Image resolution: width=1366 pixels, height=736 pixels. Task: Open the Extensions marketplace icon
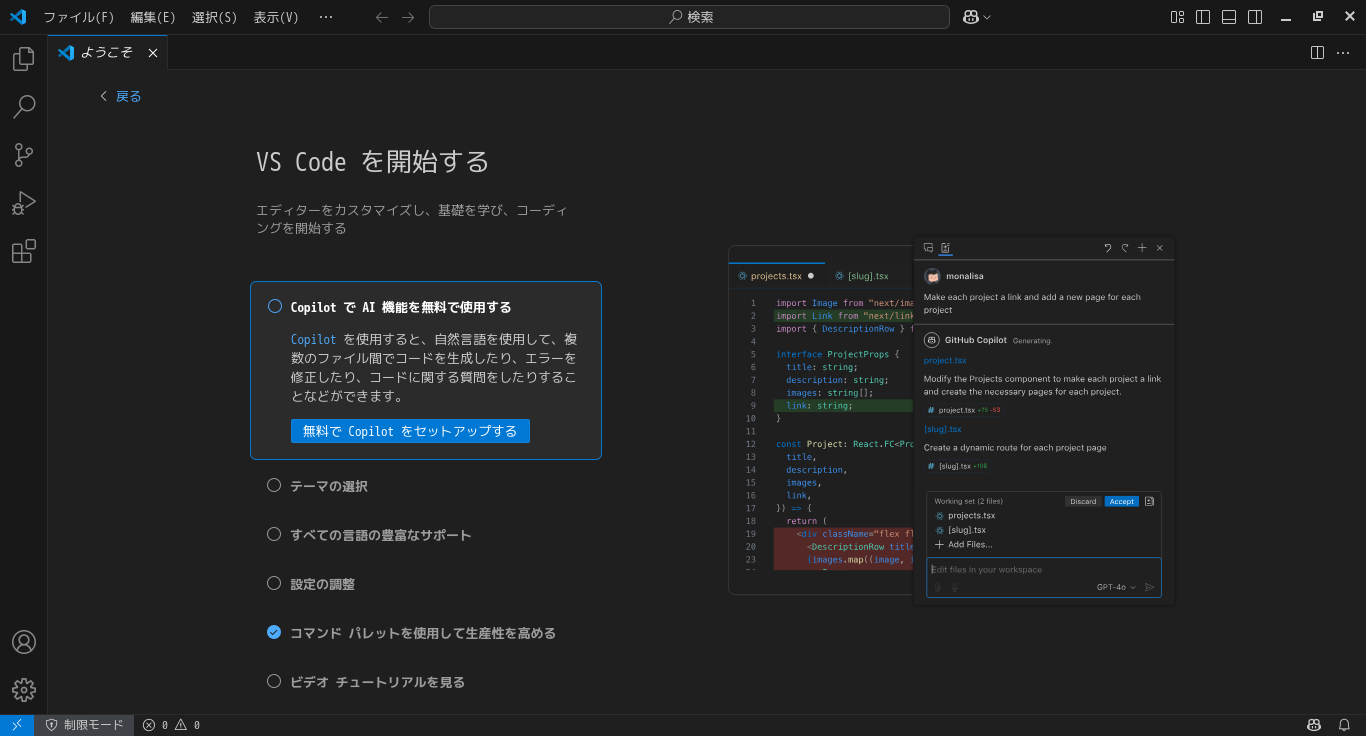(23, 252)
